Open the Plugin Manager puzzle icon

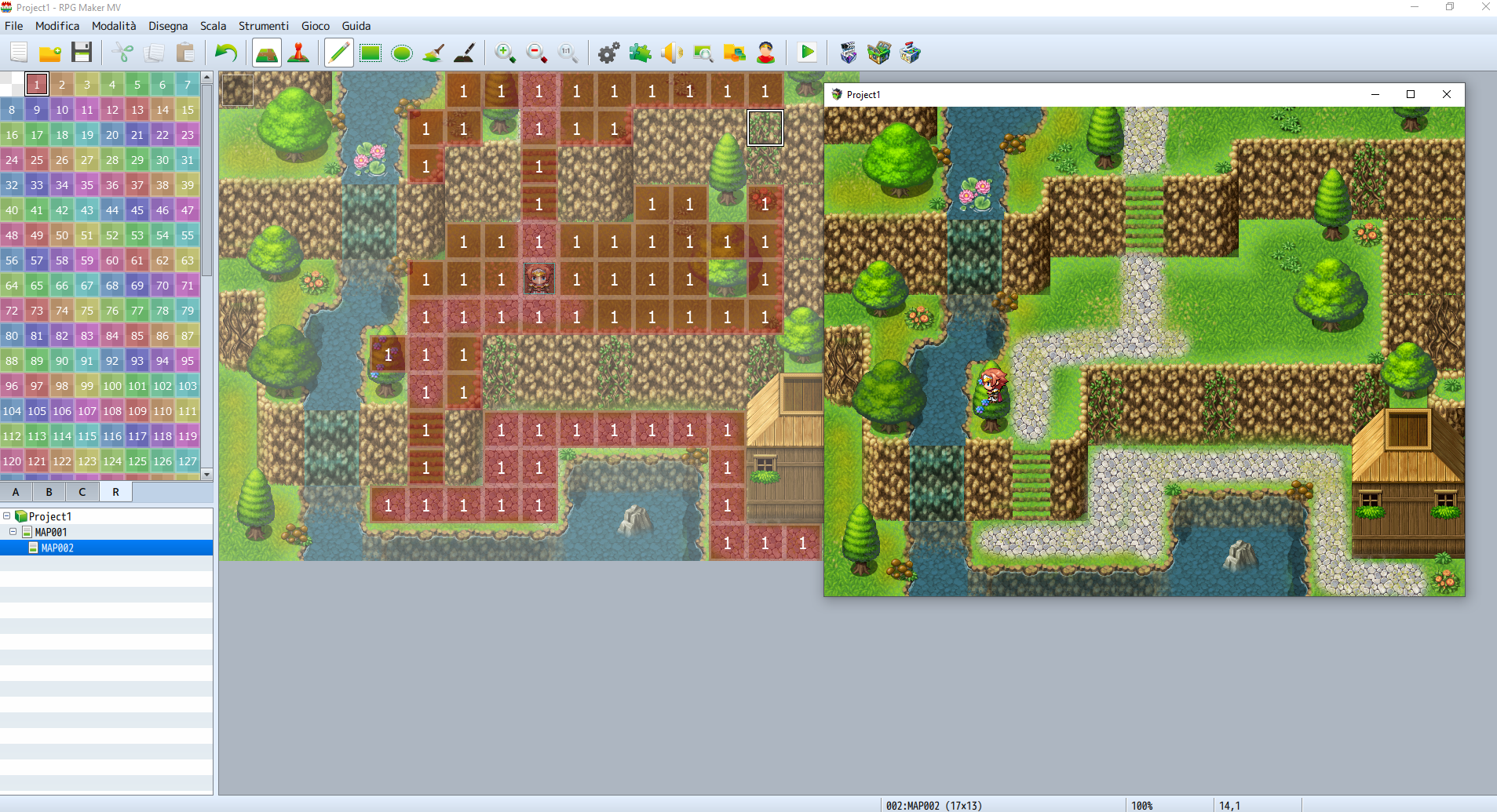tap(641, 53)
